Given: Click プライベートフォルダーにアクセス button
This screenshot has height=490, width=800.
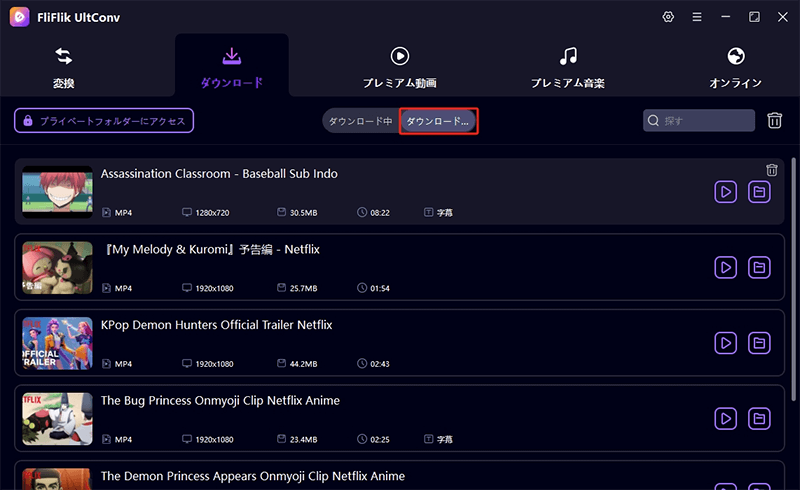Looking at the screenshot, I should (104, 120).
